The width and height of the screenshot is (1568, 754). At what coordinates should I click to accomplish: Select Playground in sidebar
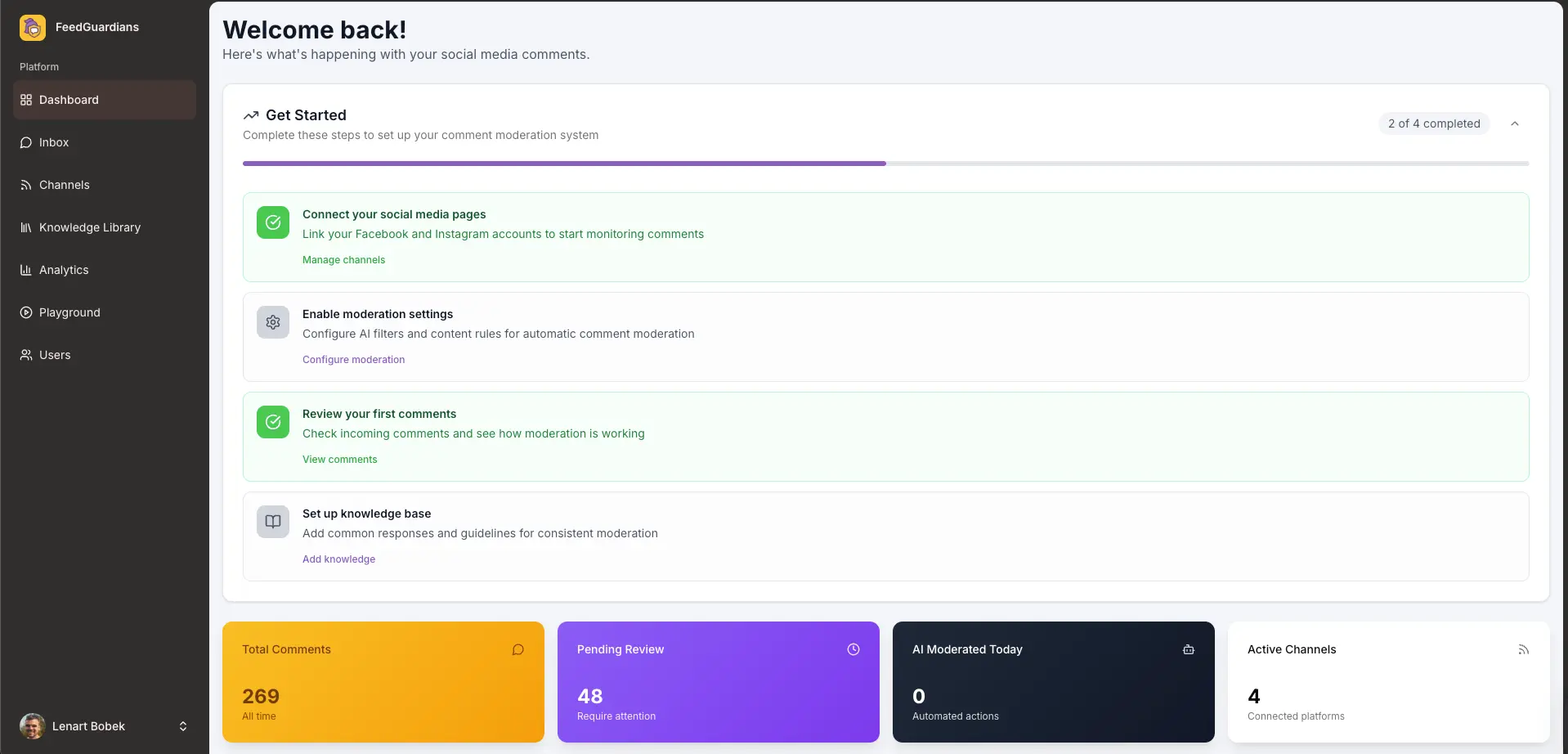click(105, 312)
